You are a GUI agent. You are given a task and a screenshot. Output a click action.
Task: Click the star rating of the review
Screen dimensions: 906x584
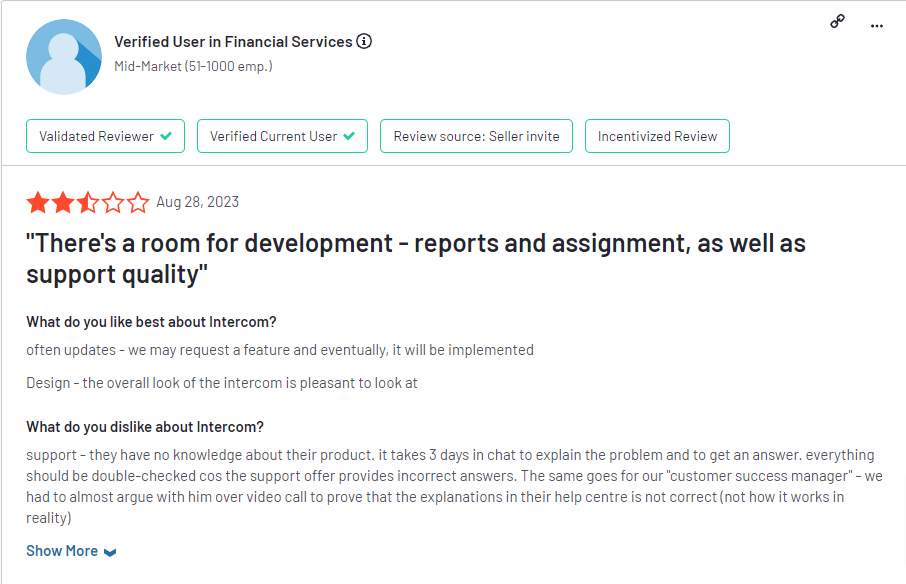(x=88, y=202)
